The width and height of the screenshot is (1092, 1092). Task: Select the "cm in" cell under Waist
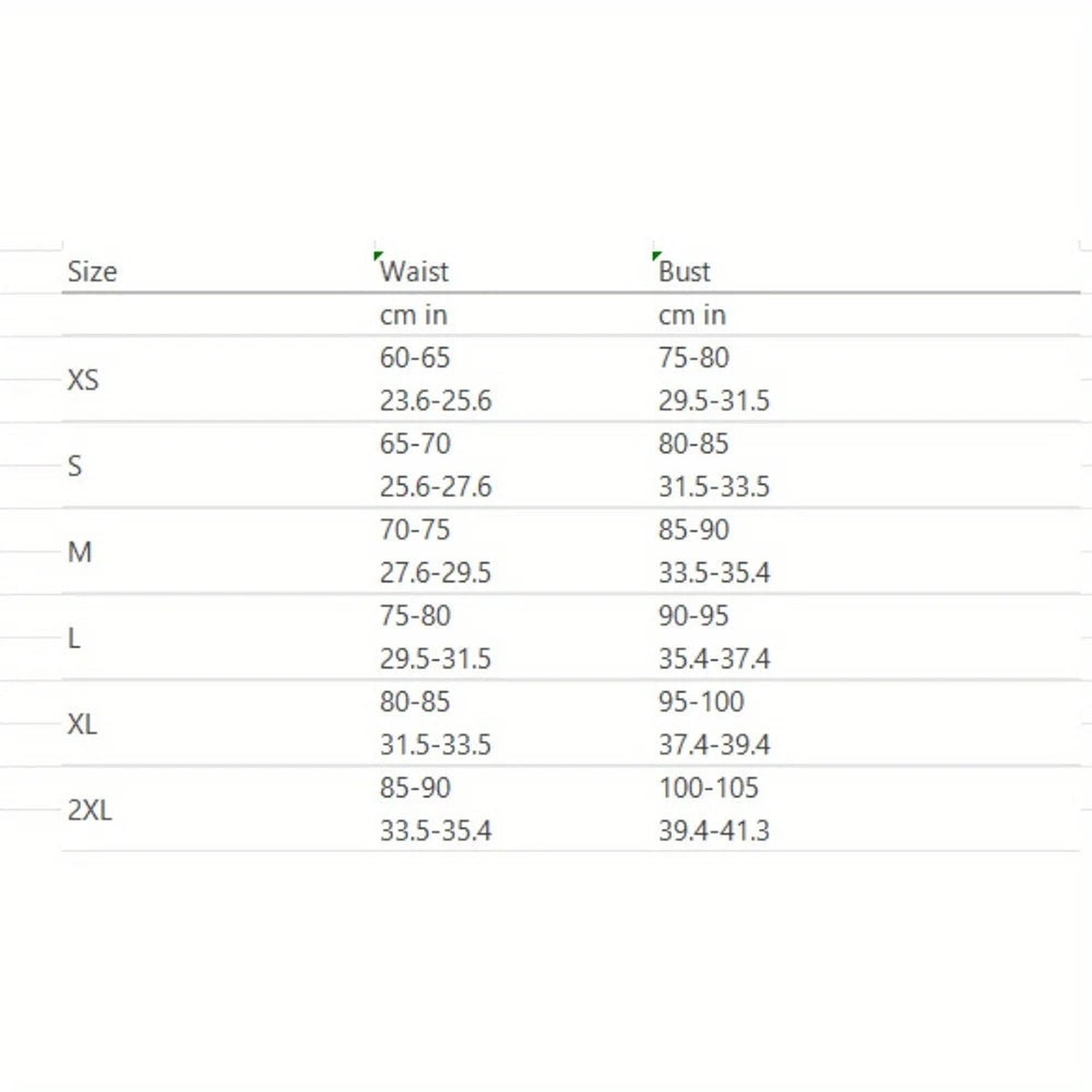point(414,315)
